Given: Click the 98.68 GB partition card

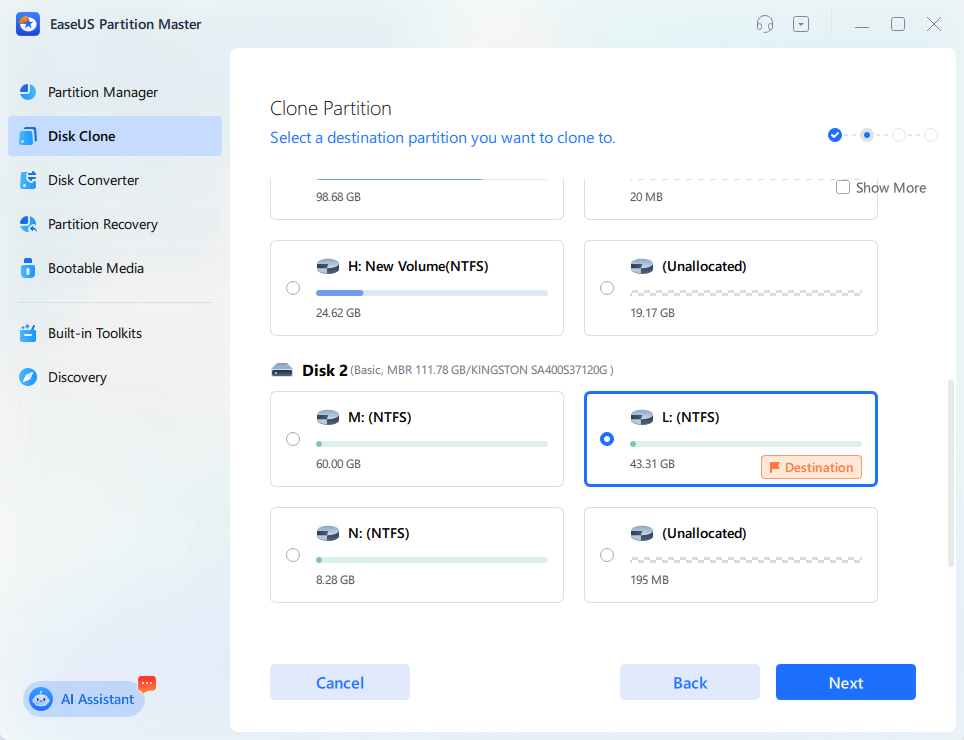Looking at the screenshot, I should coord(417,199).
